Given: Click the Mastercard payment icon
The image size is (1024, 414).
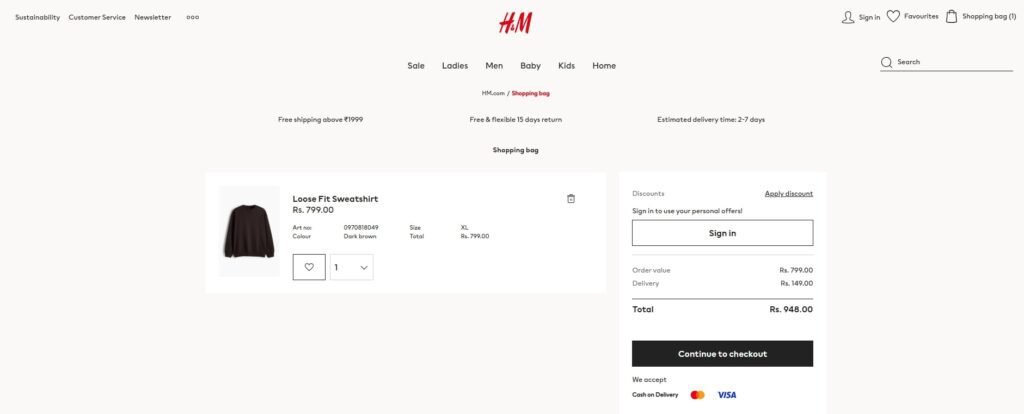Looking at the screenshot, I should pyautogui.click(x=697, y=395).
